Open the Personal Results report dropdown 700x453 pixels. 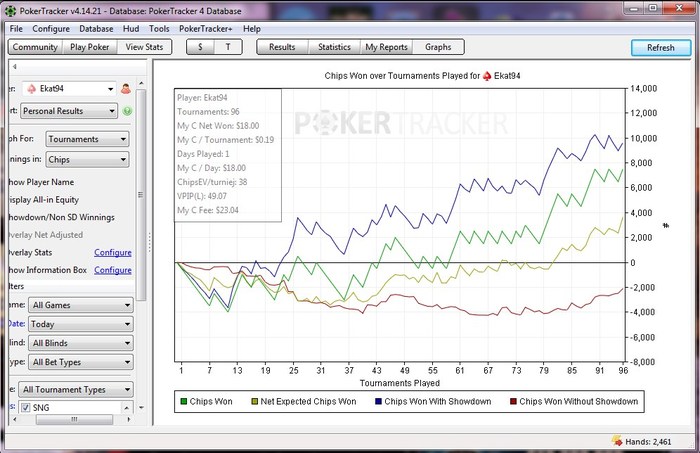69,111
